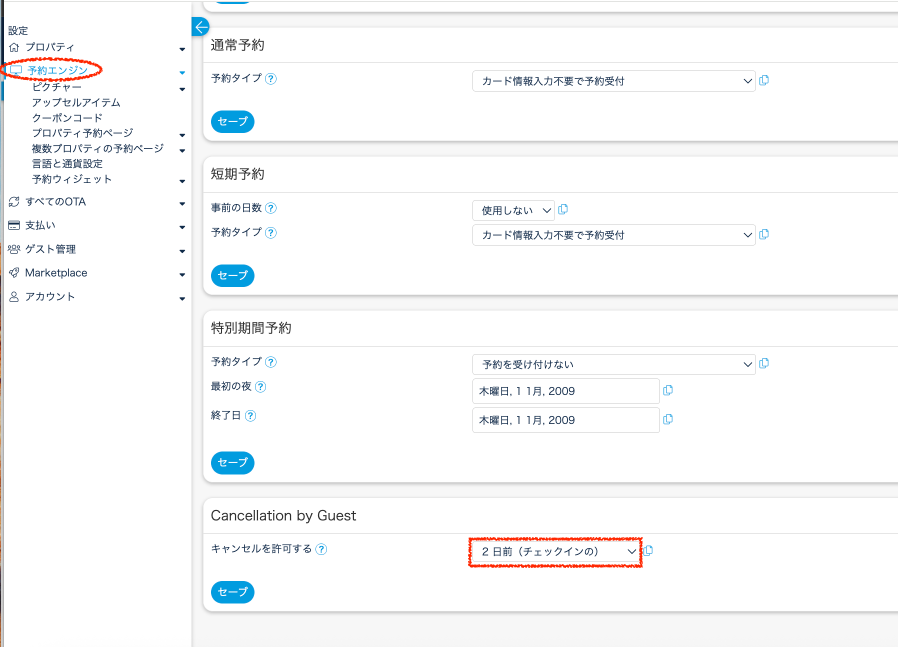Open 事前の日数 dropdown showing 使用しない
Screen dimensions: 898x647
click(x=513, y=210)
